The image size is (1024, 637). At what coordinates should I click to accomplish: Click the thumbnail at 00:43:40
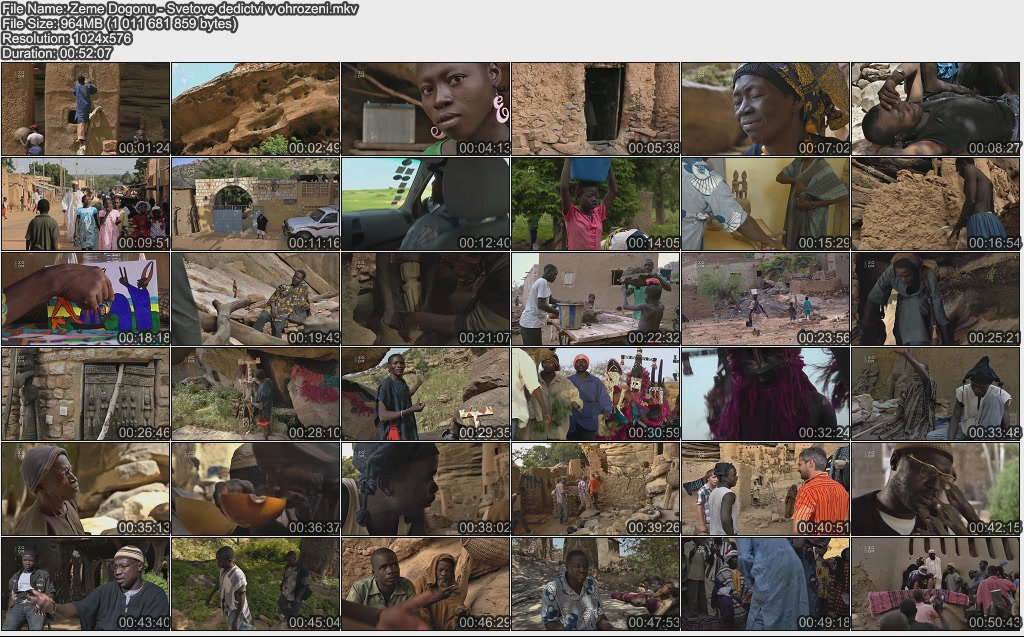pos(86,584)
